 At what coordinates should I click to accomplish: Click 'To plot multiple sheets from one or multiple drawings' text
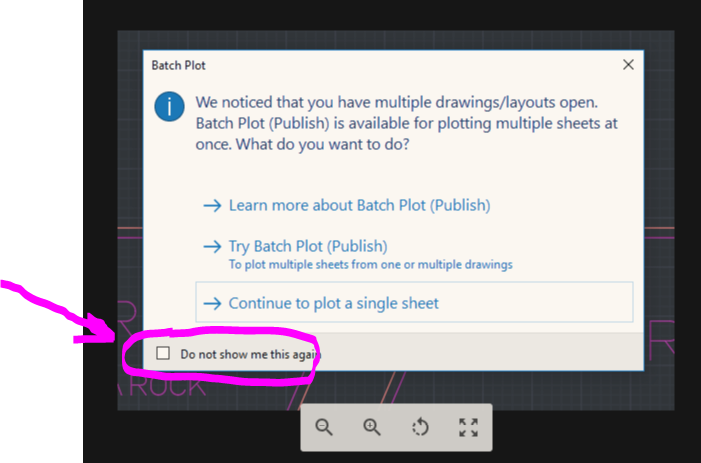click(371, 265)
